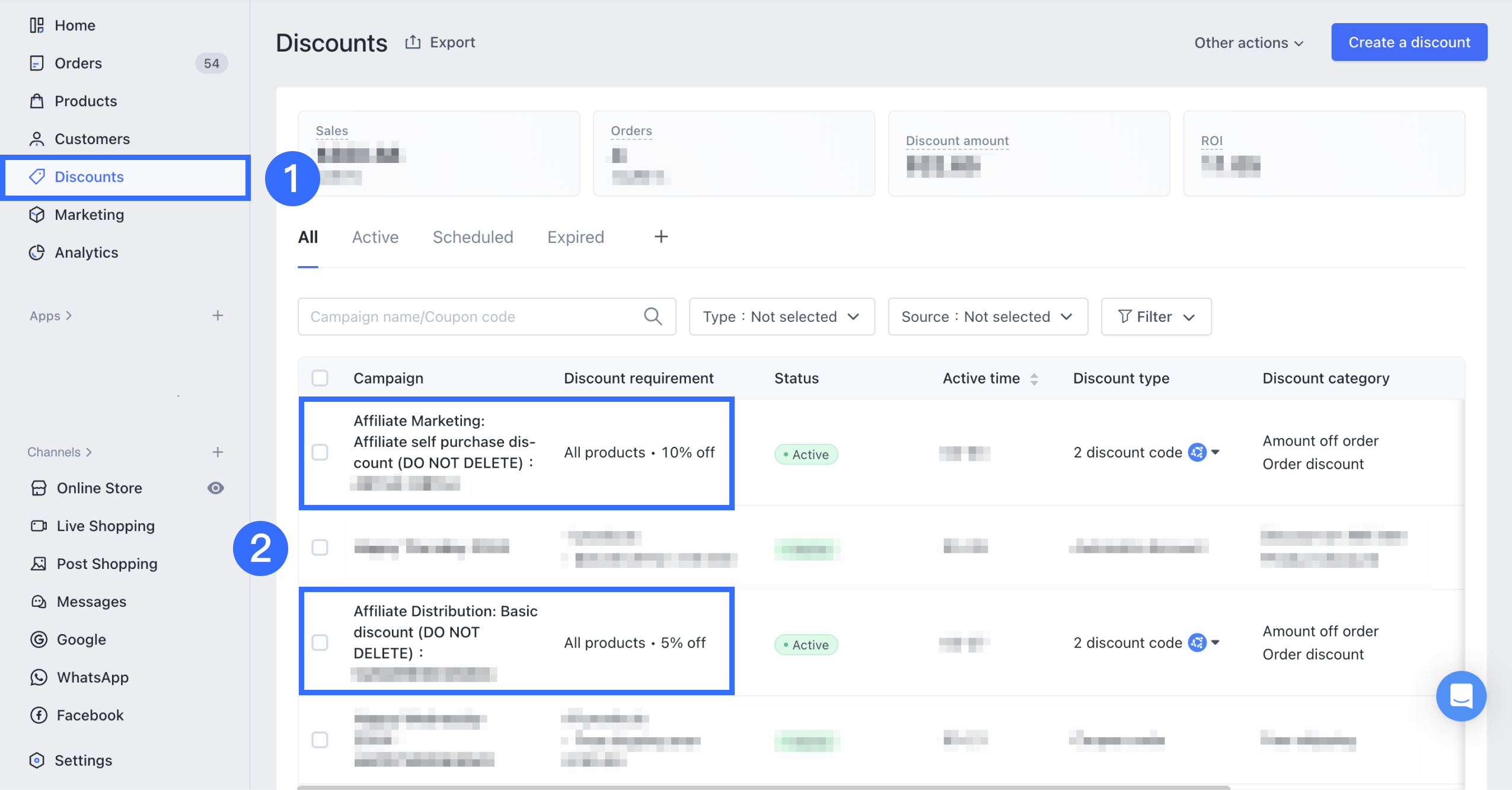Open the Source Not selected dropdown
1512x790 pixels.
[x=987, y=316]
